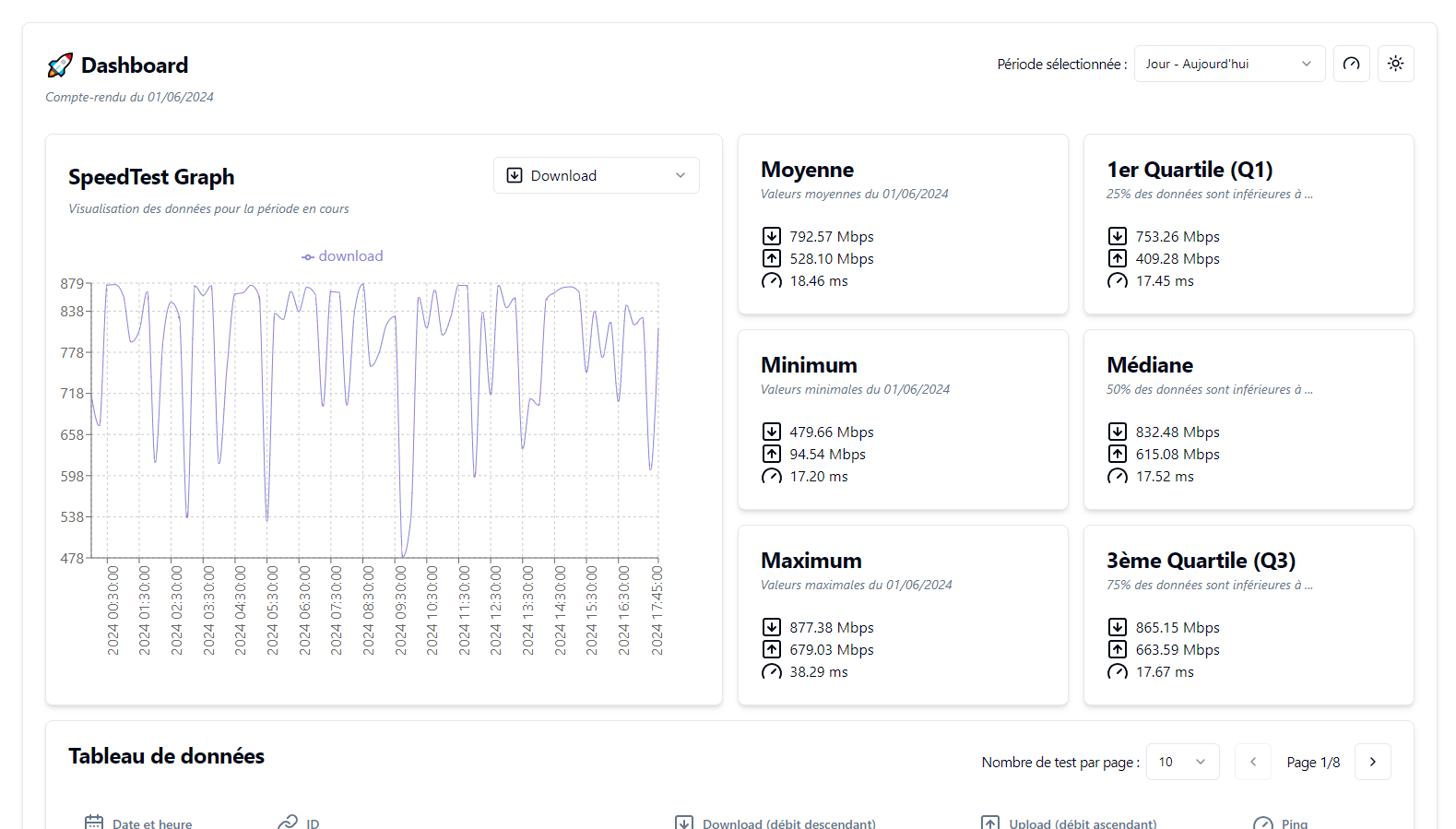Click the '528.10 Mbps' average upload value
Viewport: 1456px width, 829px height.
tap(832, 258)
